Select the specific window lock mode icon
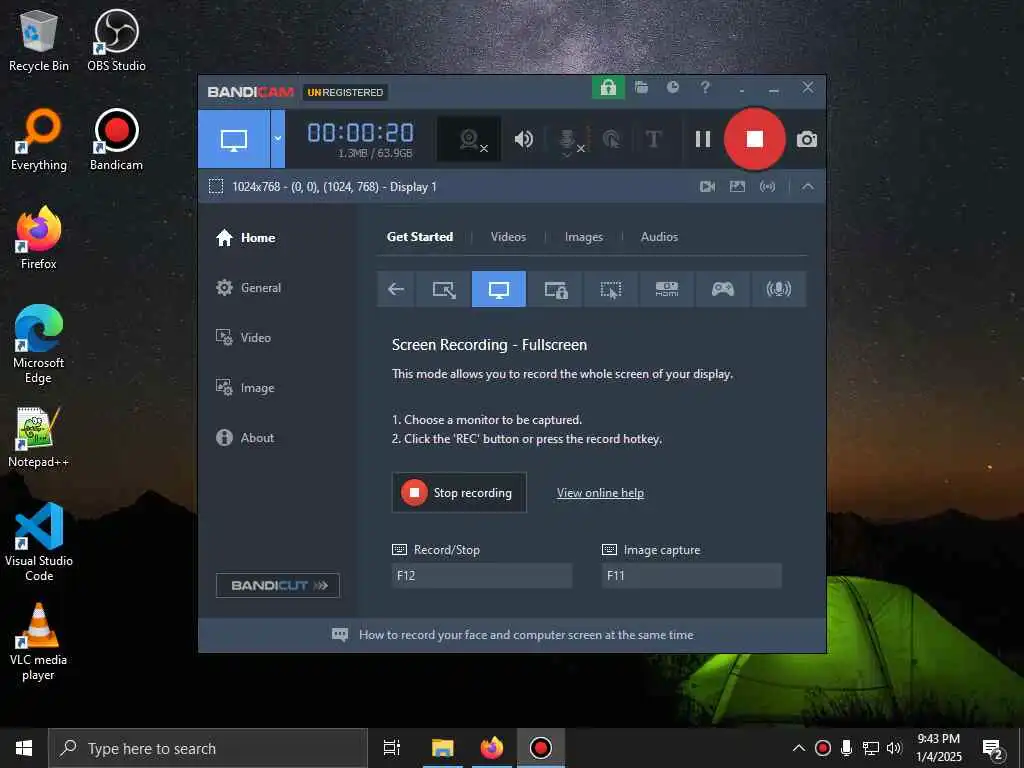Screen dimensions: 1024x768 click(556, 289)
